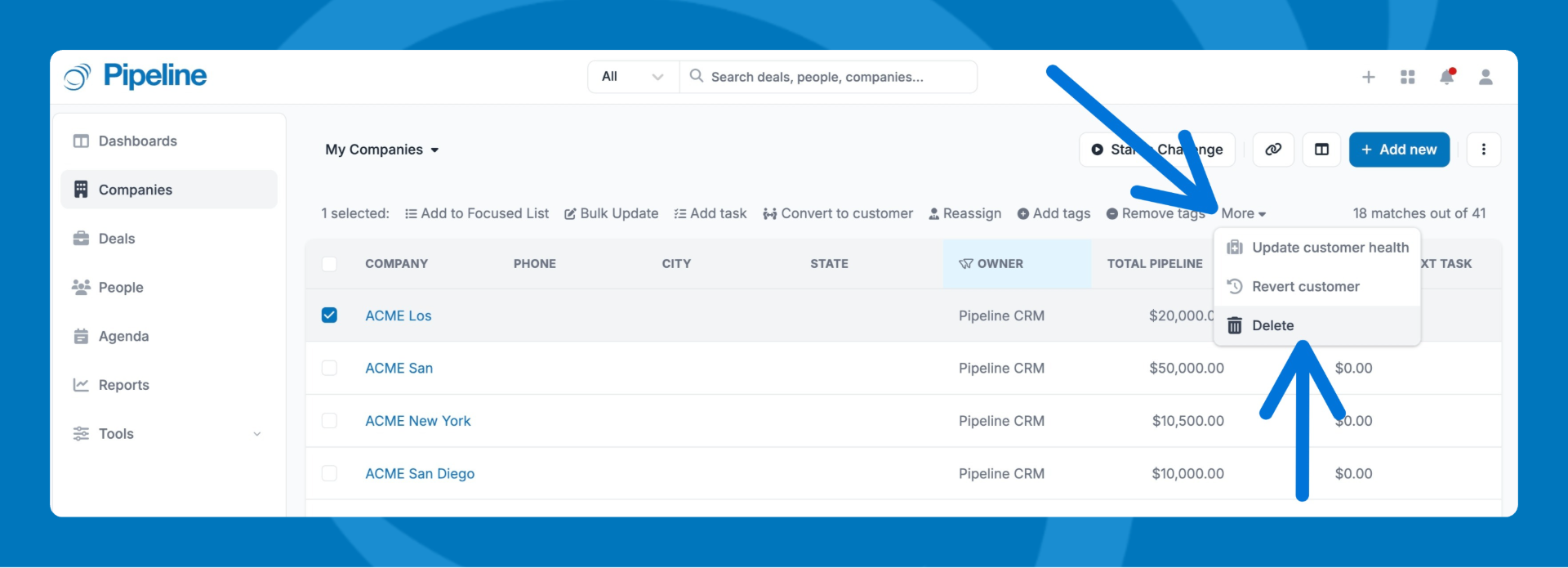Click the Delete trash can icon
The width and height of the screenshot is (1568, 568).
(1235, 325)
